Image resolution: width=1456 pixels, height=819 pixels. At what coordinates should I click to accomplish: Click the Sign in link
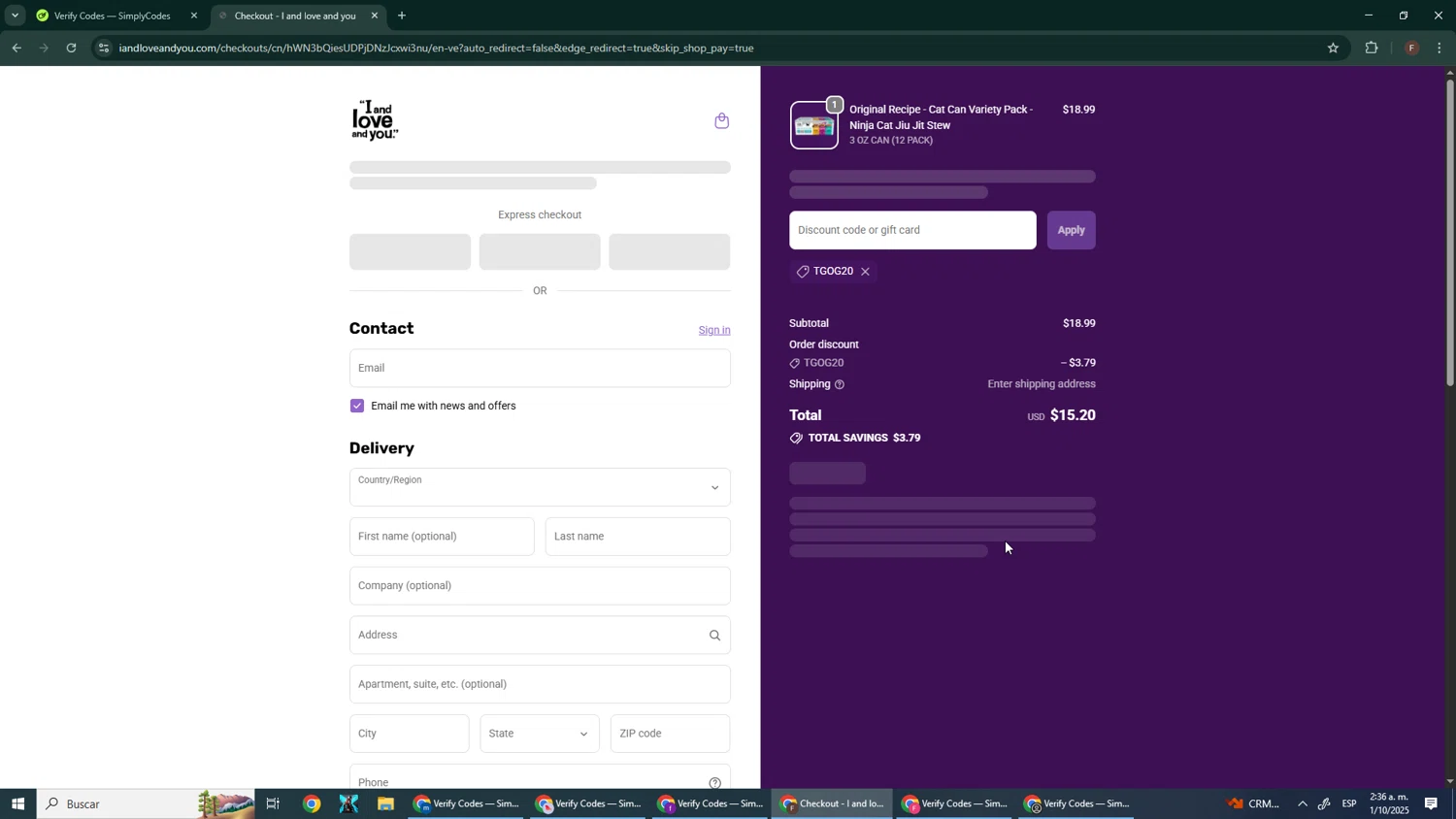pyautogui.click(x=714, y=331)
